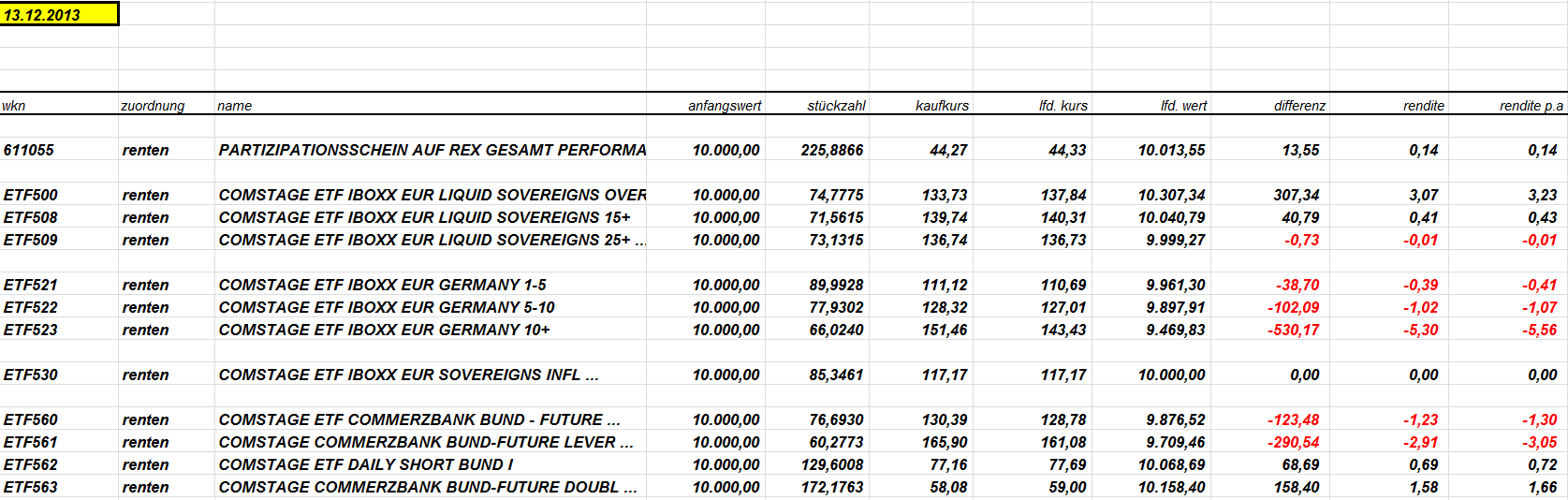Select lfd. wert cell 10.000,00 for ETF530
Screen dimensions: 1568x500
point(1151,374)
